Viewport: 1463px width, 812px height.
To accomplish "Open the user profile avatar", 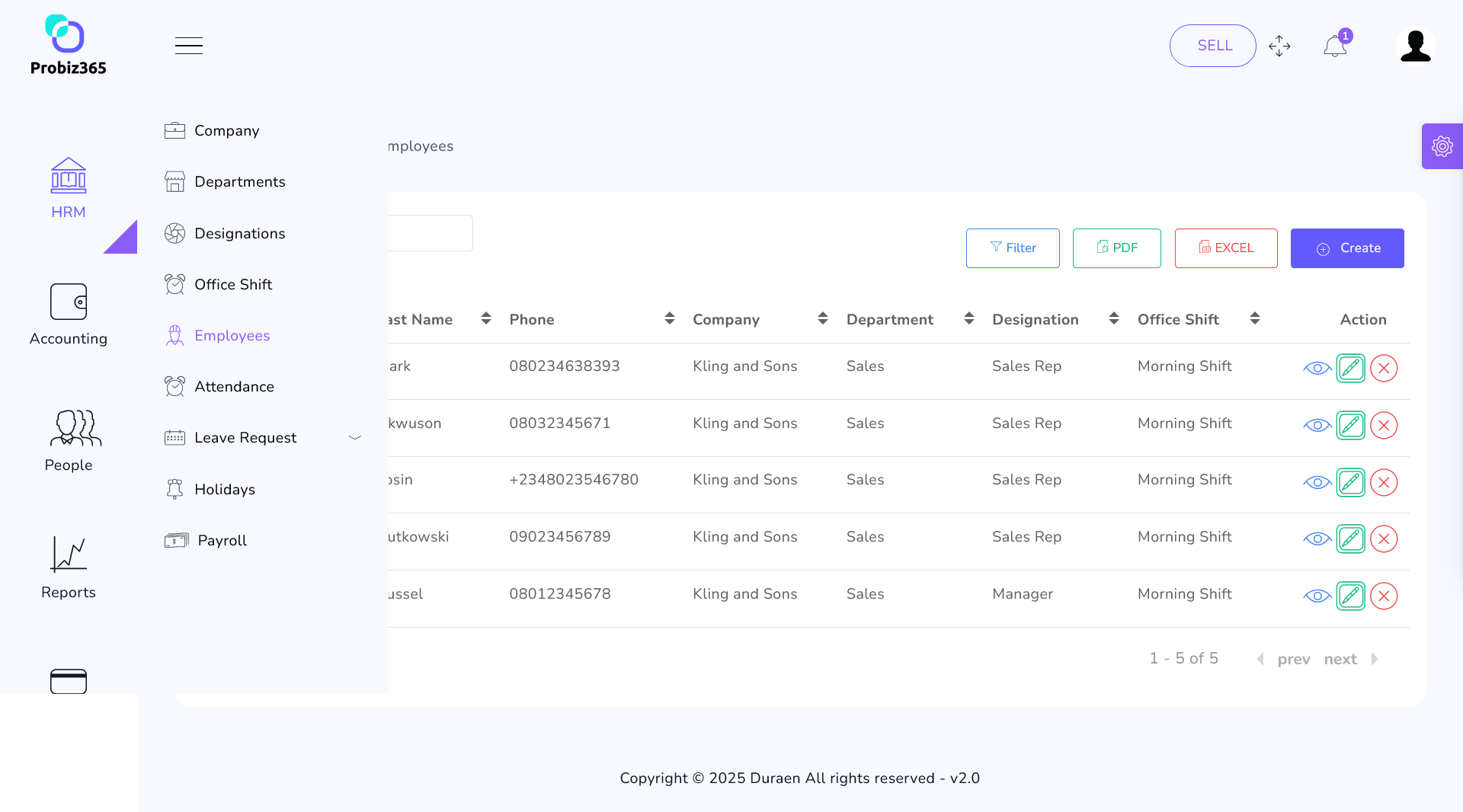I will [x=1415, y=46].
